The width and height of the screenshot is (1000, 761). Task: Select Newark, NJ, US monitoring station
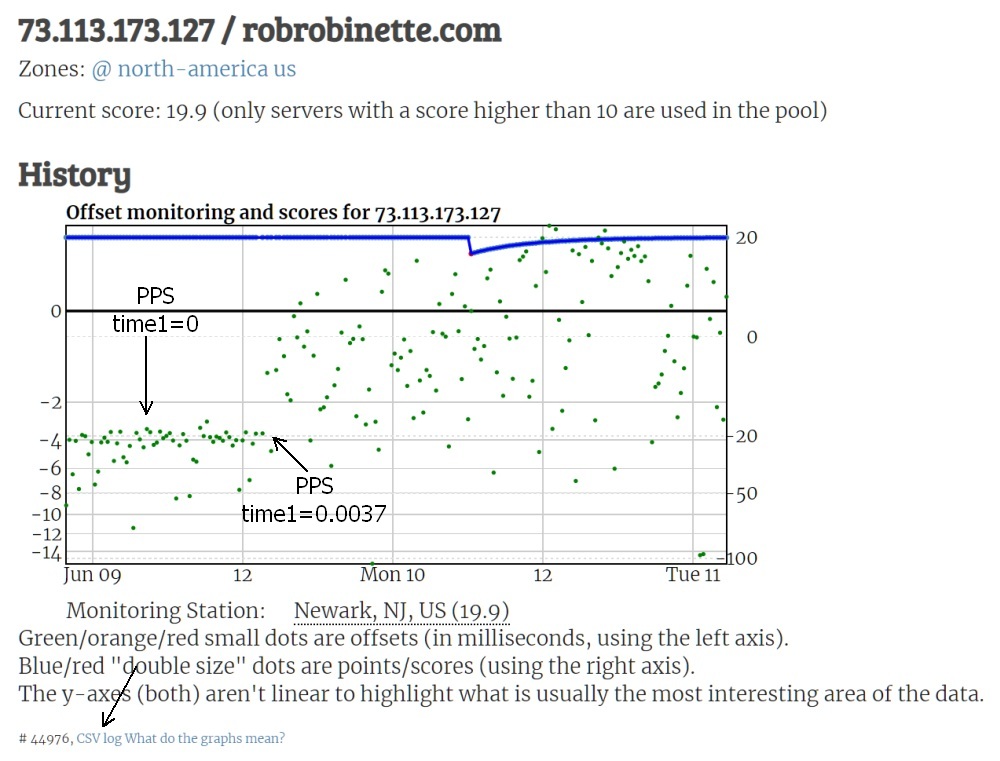click(x=401, y=611)
